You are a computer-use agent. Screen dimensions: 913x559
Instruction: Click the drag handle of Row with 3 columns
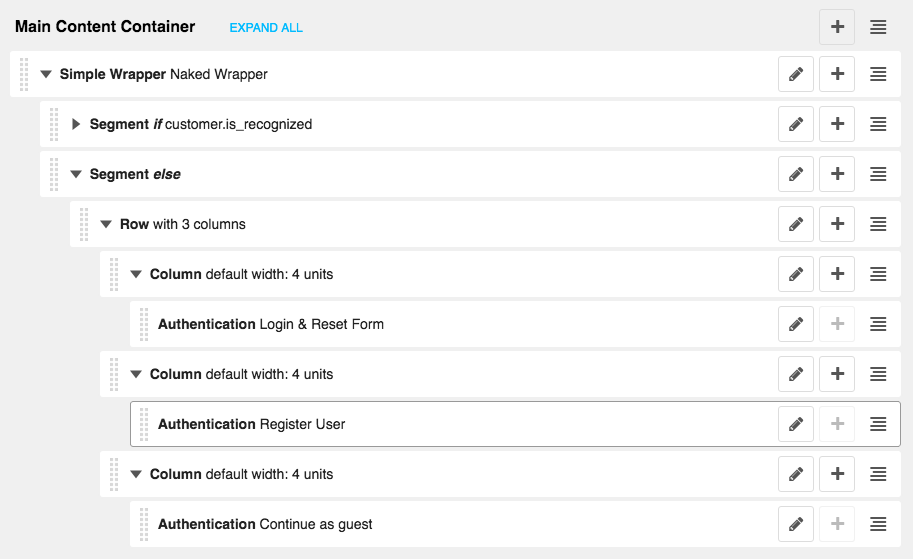point(84,224)
